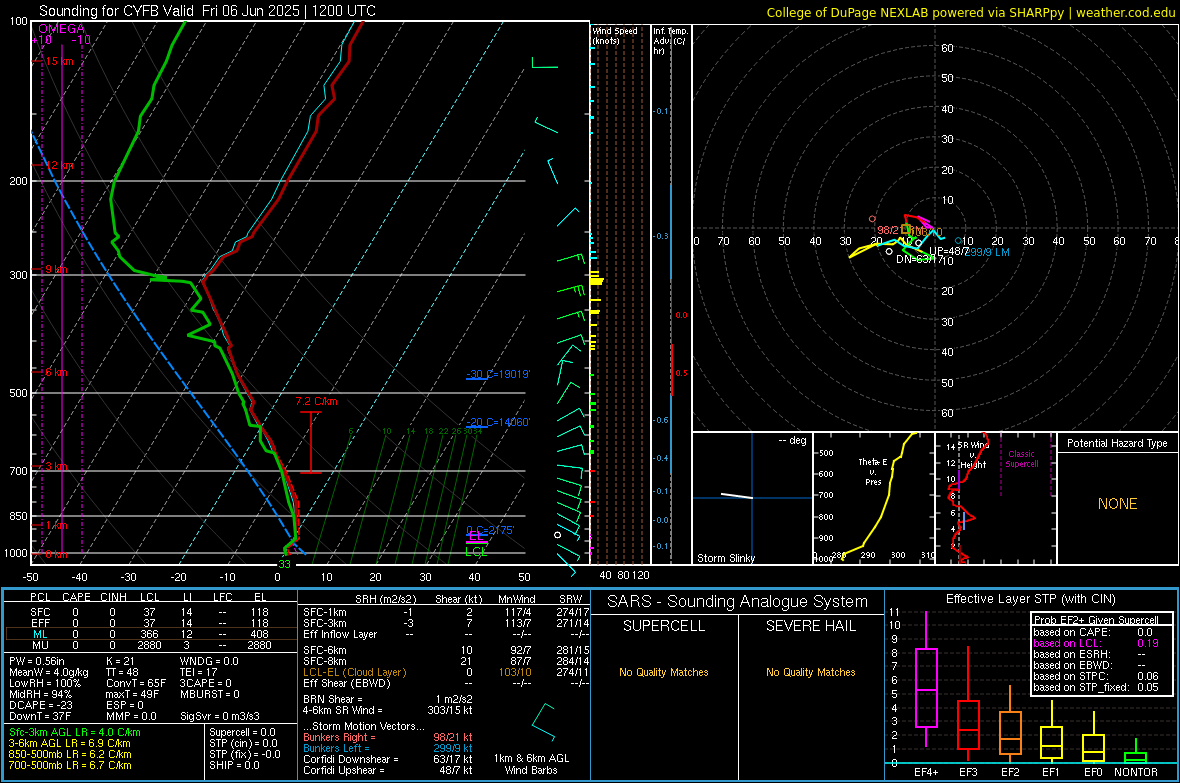Click the green surface dewpoint value 33
This screenshot has width=1180, height=783.
[x=284, y=564]
